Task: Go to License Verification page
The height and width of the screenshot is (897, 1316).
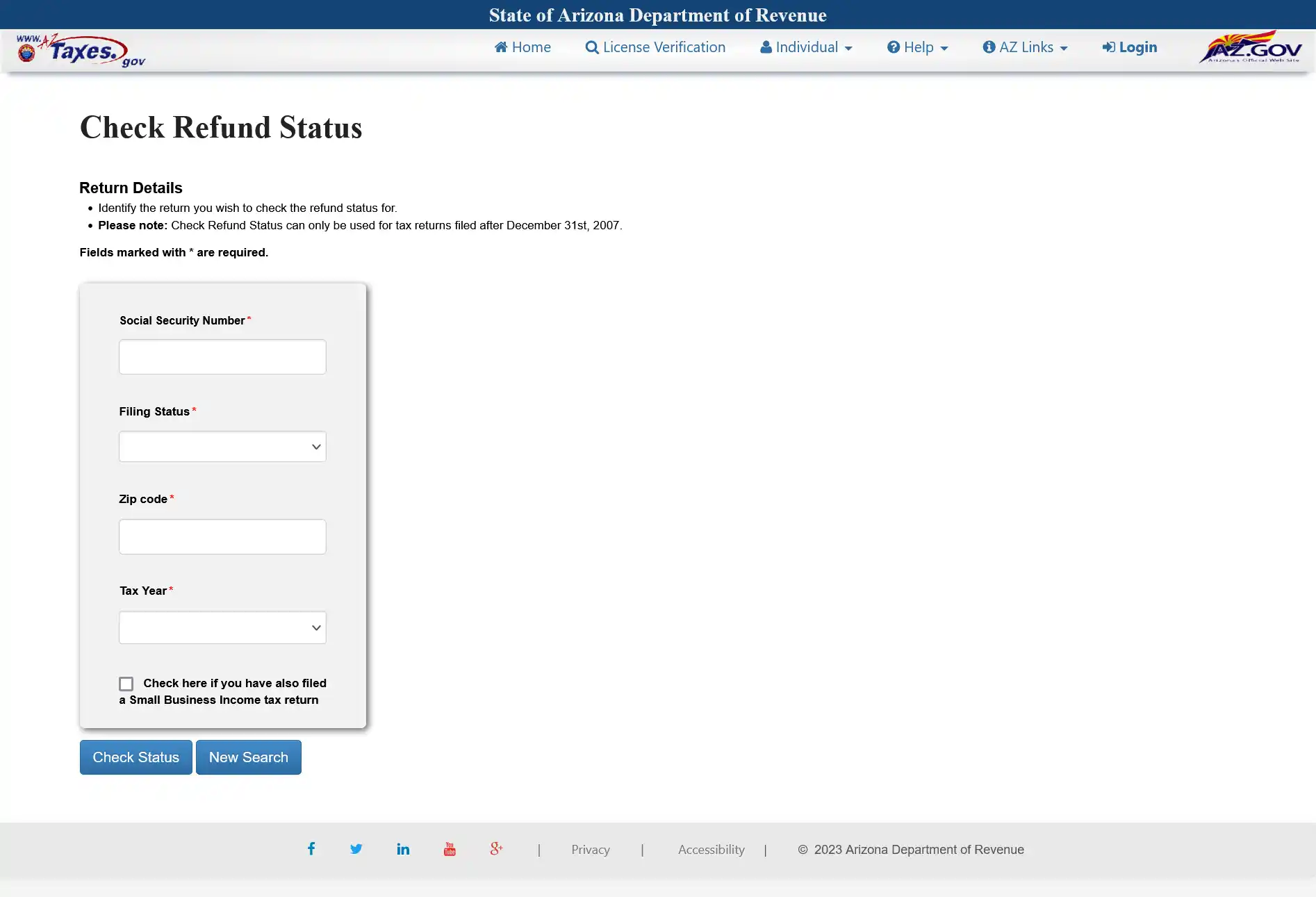Action: (x=655, y=47)
